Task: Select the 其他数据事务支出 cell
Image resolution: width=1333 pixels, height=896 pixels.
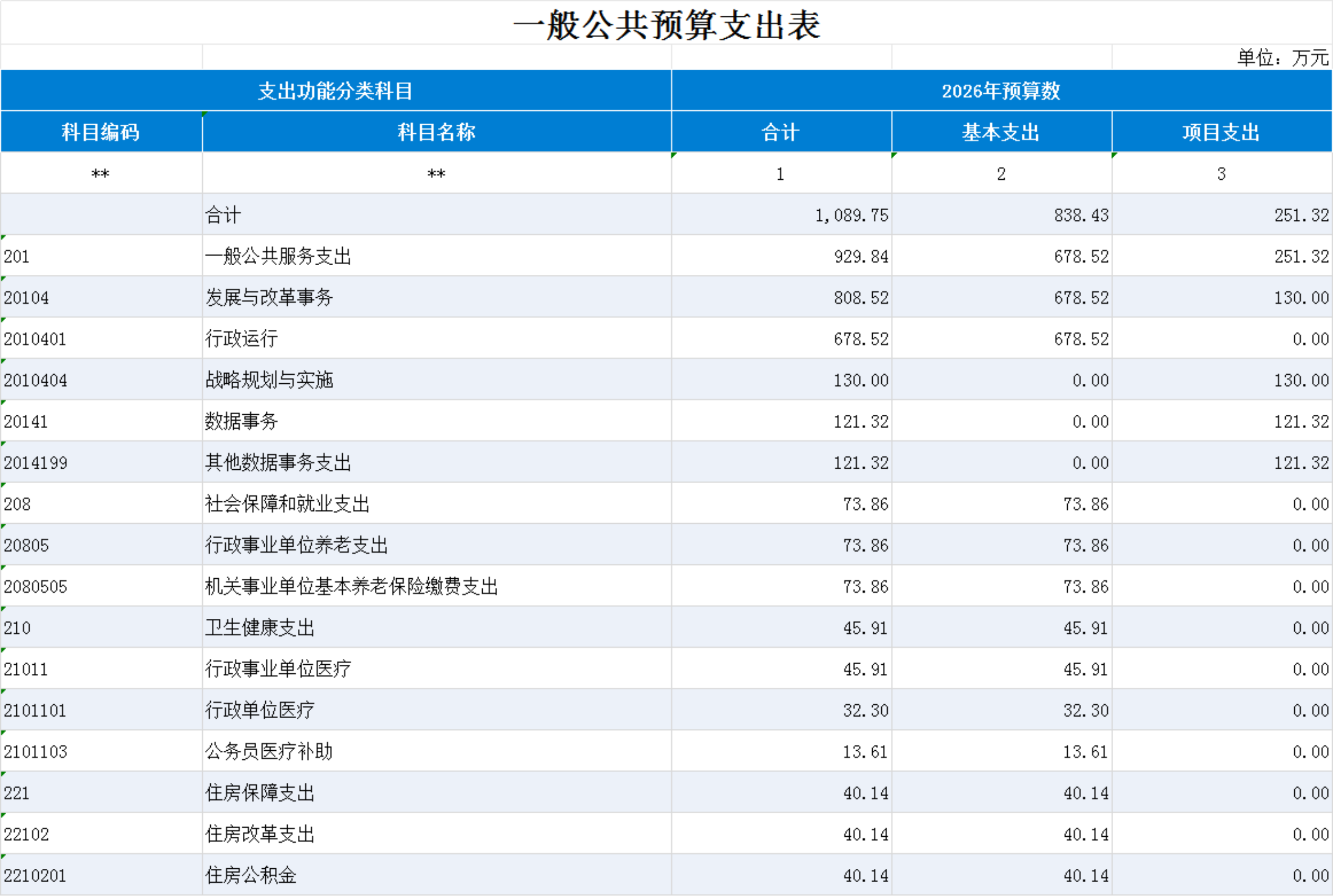Action: (x=278, y=463)
